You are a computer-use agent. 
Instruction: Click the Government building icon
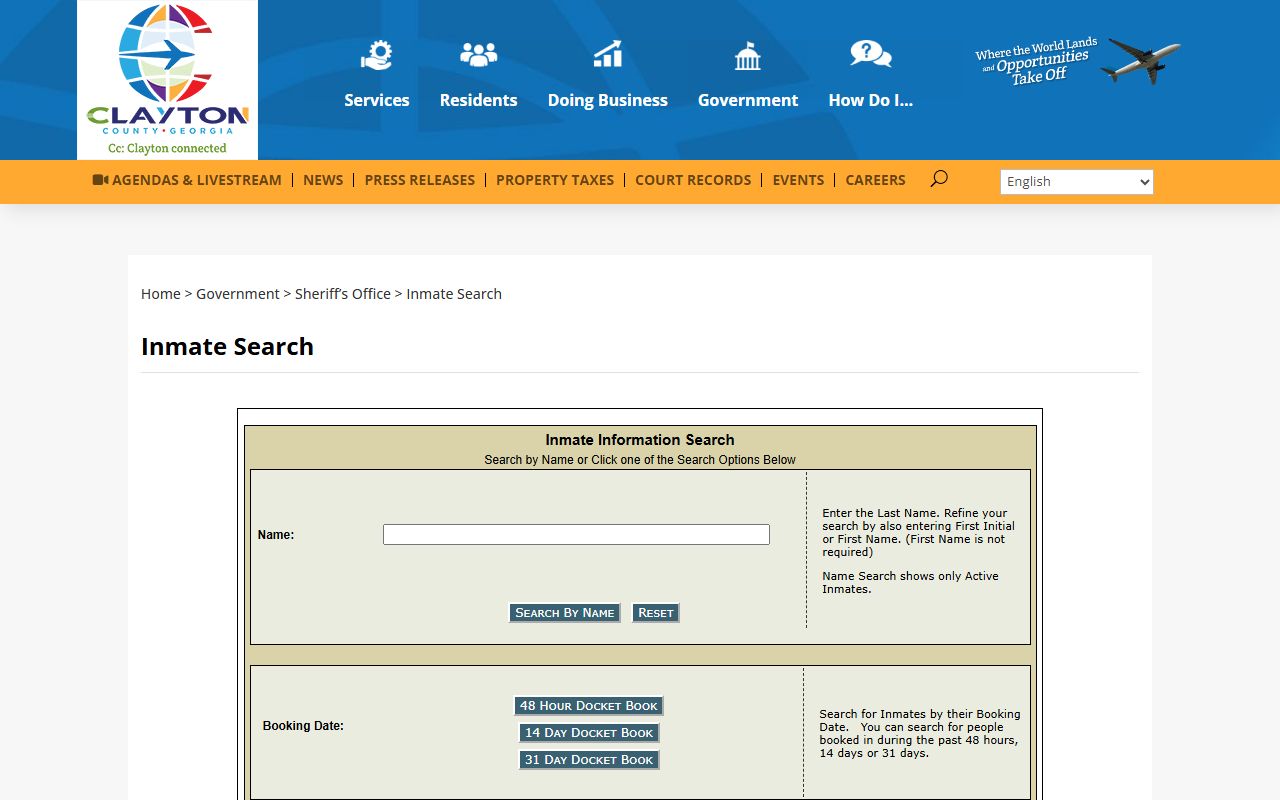[x=747, y=56]
